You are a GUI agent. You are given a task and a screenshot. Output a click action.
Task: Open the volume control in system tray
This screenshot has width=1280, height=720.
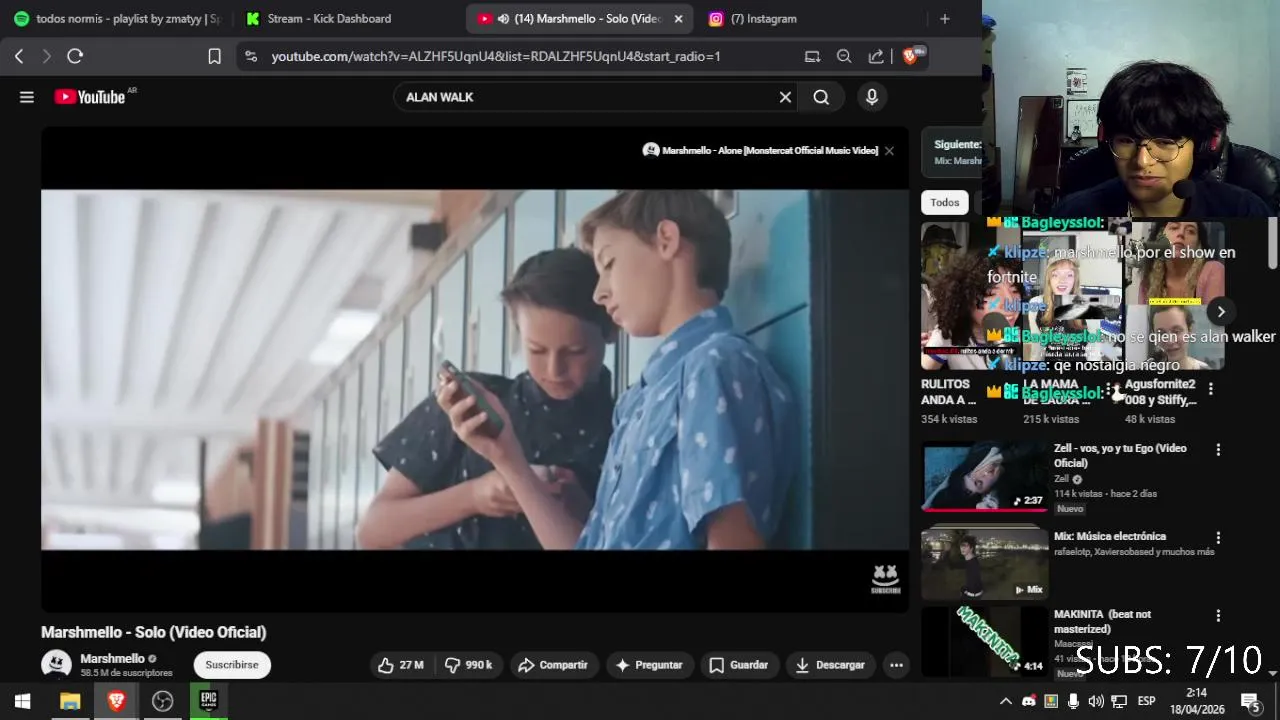pos(1096,701)
